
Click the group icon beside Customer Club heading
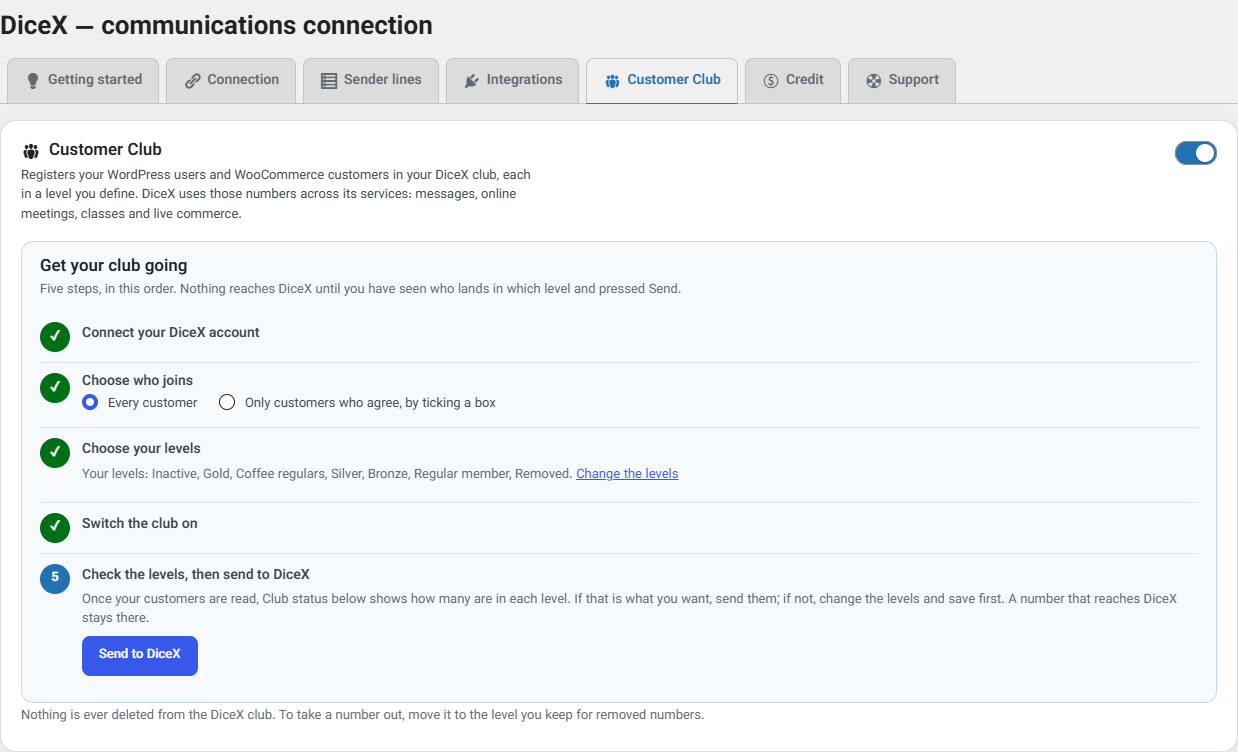(31, 151)
